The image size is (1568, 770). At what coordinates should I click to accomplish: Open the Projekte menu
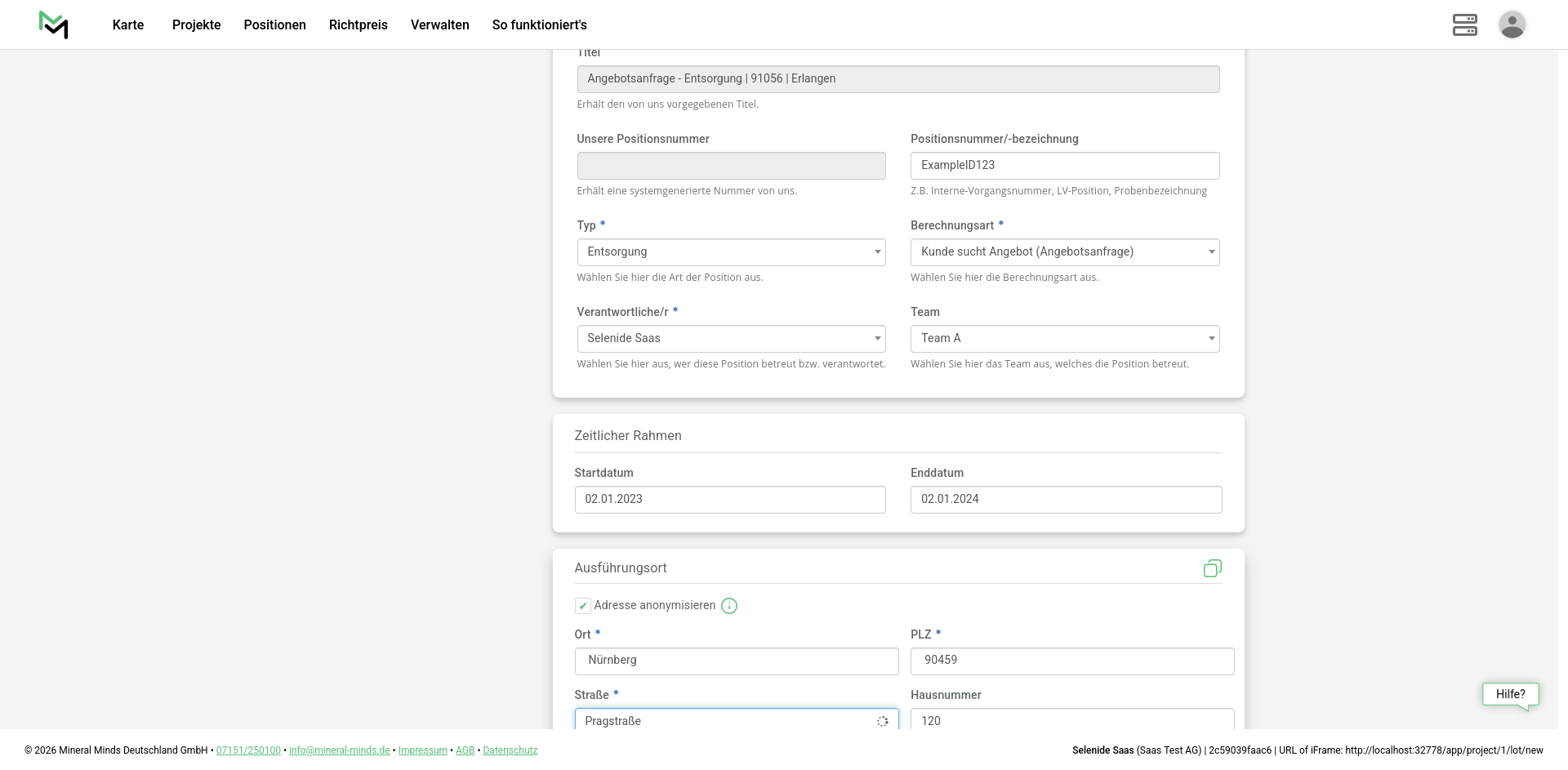[196, 25]
